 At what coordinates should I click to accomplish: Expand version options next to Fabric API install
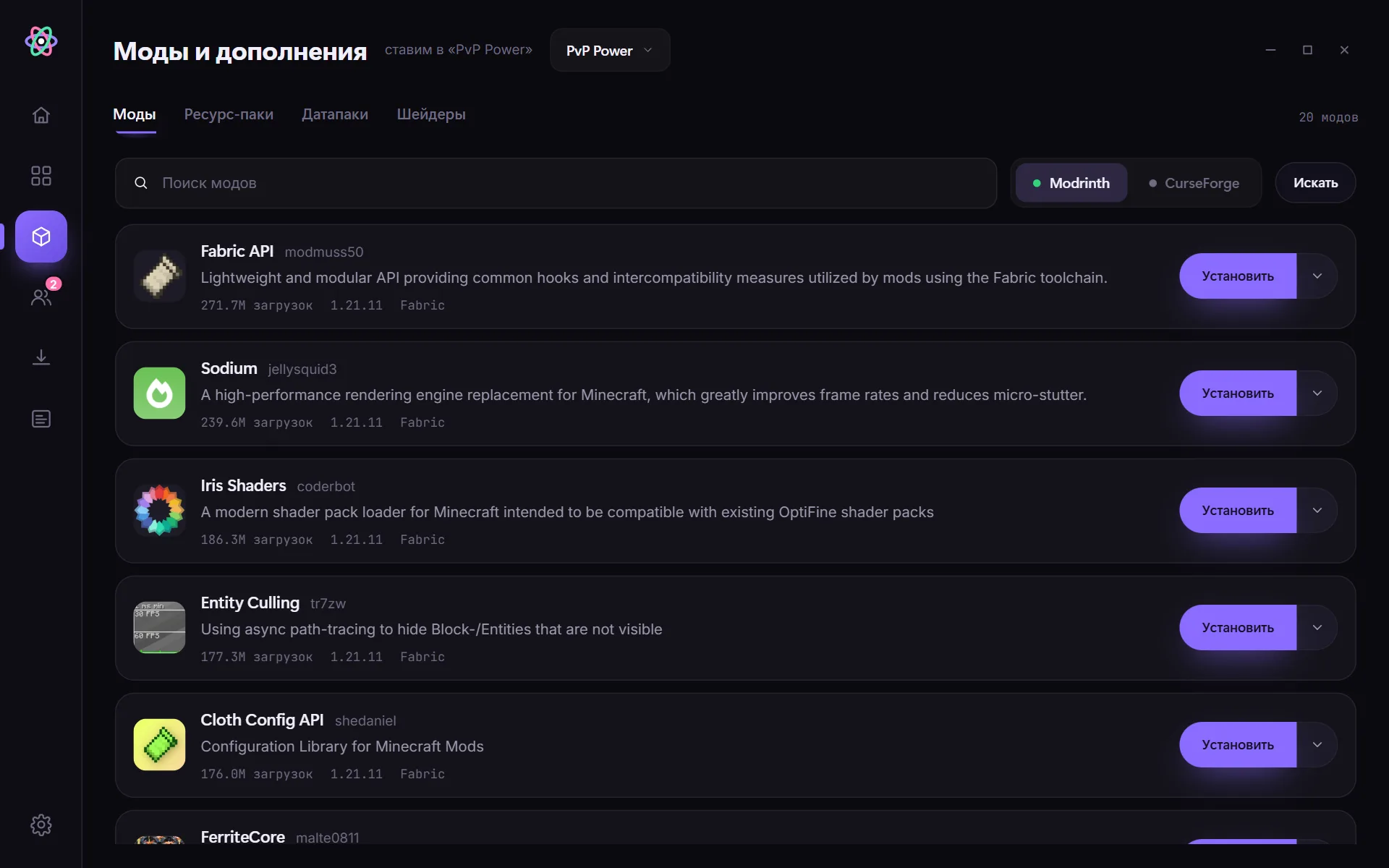(1317, 276)
